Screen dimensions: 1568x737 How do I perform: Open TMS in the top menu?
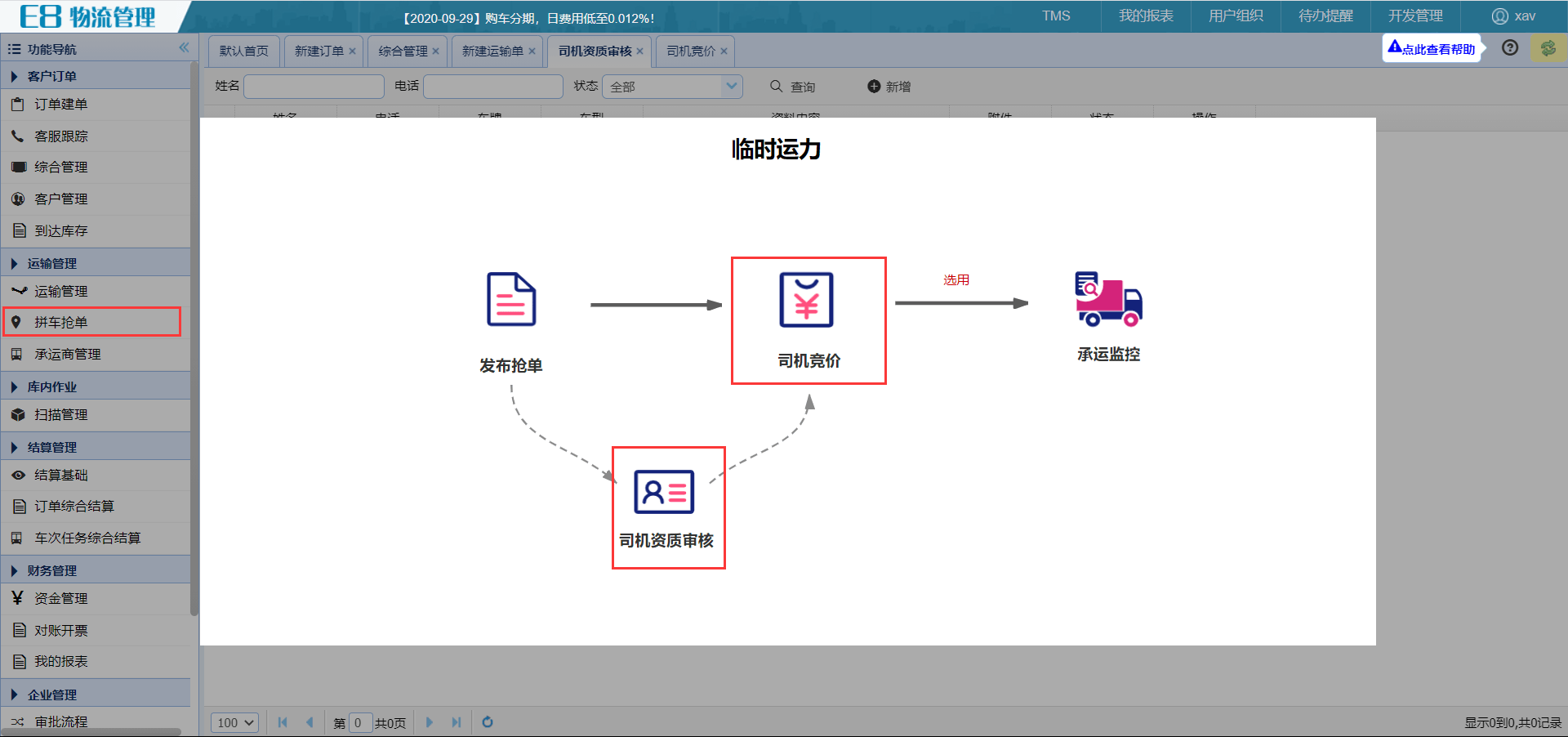(x=1056, y=16)
